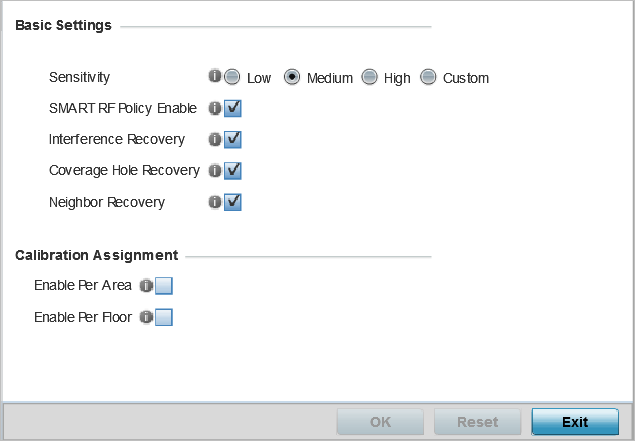This screenshot has width=635, height=441.
Task: Click info icon next to Coverage Hole Recovery
Action: click(x=215, y=170)
